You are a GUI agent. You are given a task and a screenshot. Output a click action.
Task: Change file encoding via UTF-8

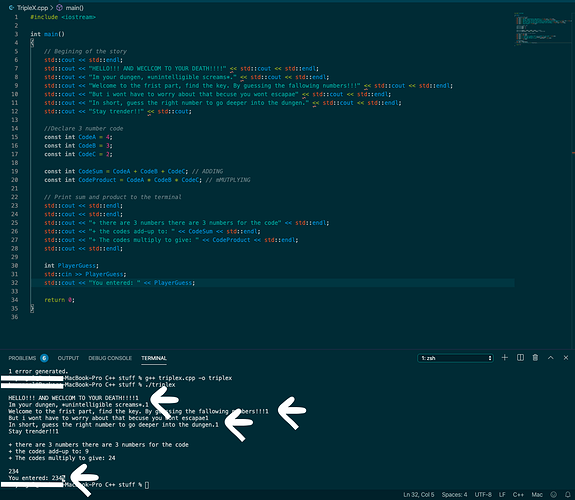point(483,494)
